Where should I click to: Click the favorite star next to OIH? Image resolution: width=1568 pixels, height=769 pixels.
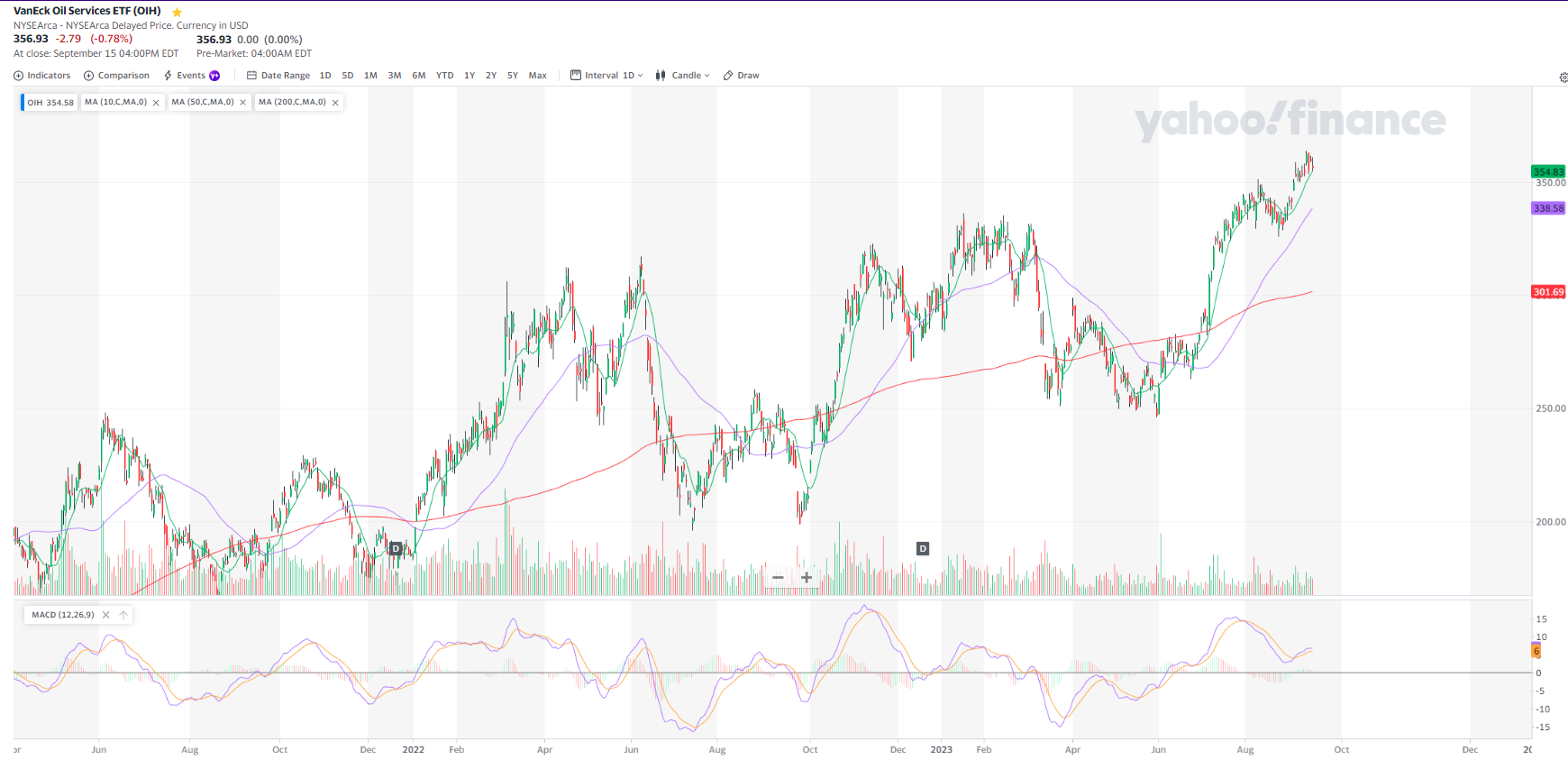(x=177, y=12)
